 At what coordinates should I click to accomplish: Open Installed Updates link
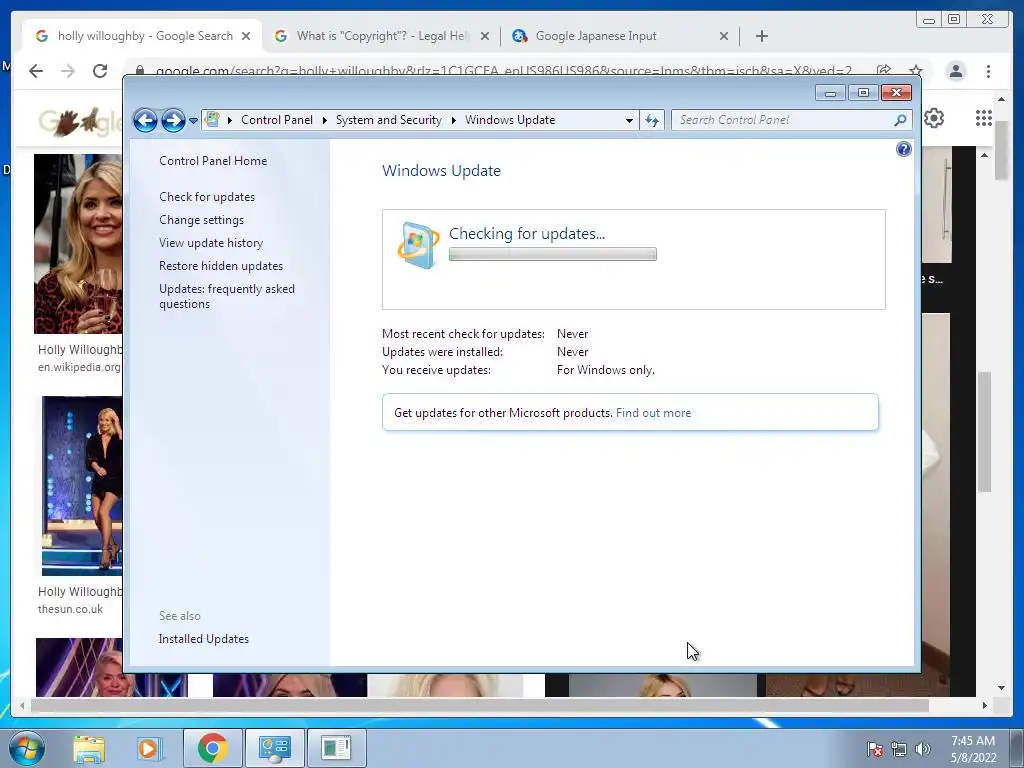click(204, 639)
